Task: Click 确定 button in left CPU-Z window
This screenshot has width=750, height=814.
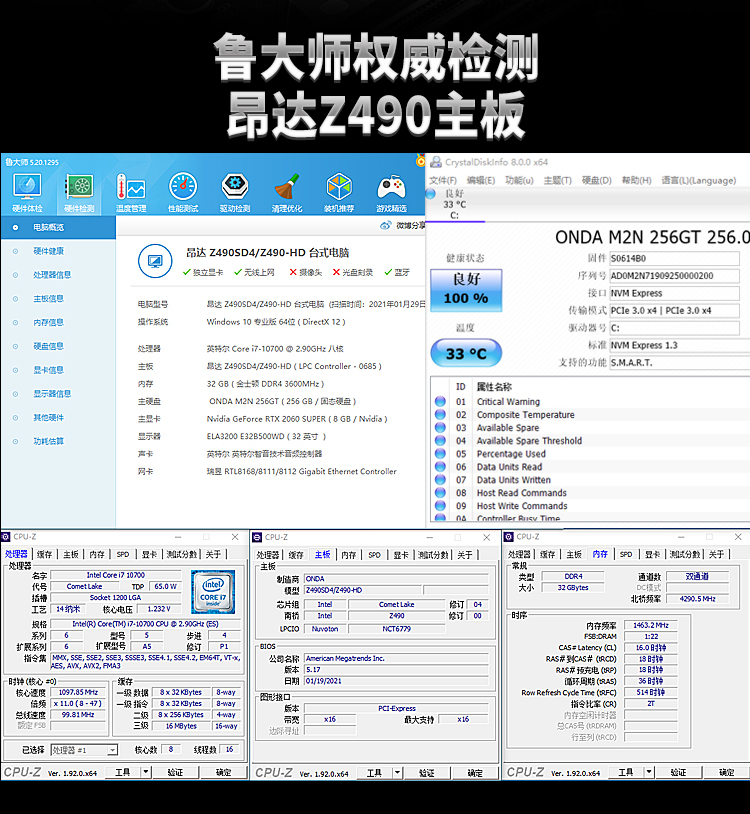Action: (224, 772)
